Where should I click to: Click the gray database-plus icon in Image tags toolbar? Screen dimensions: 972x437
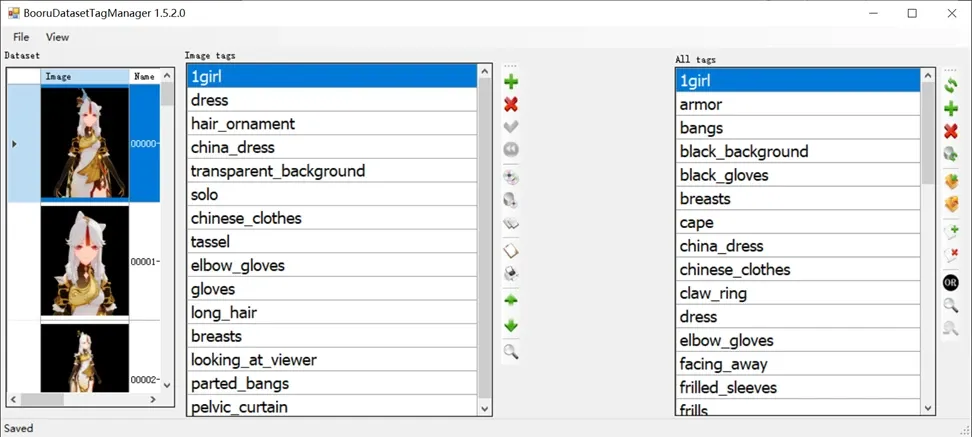click(511, 200)
